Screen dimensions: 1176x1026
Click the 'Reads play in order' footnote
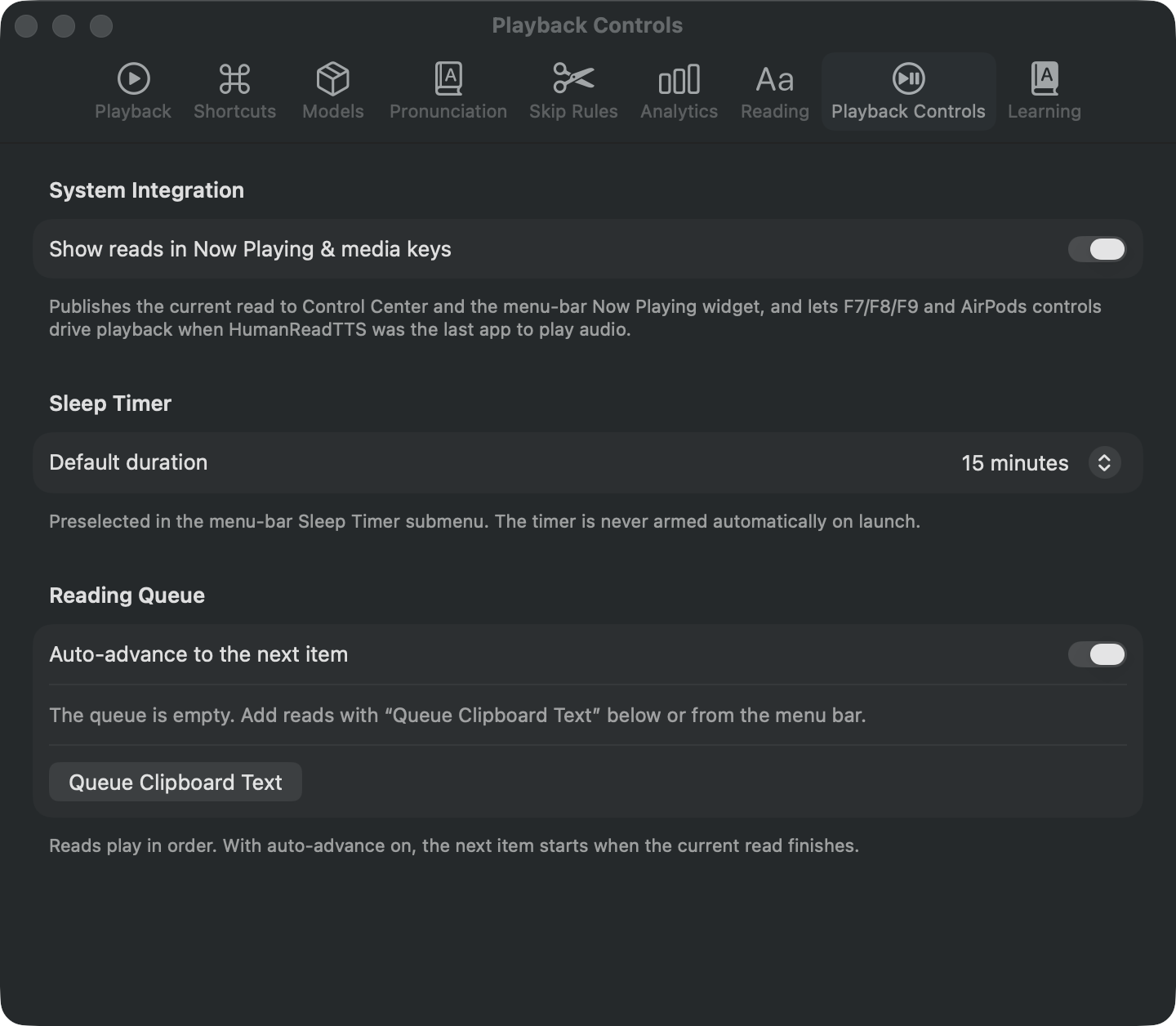coord(454,845)
